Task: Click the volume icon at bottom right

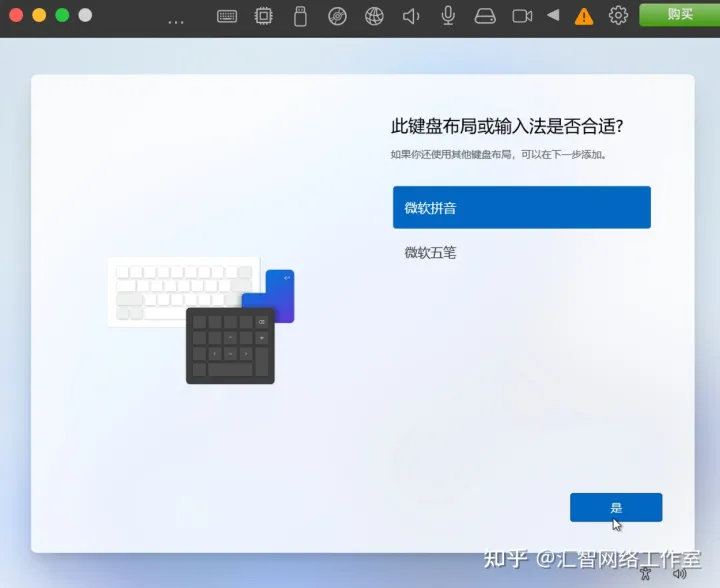Action: click(x=680, y=574)
